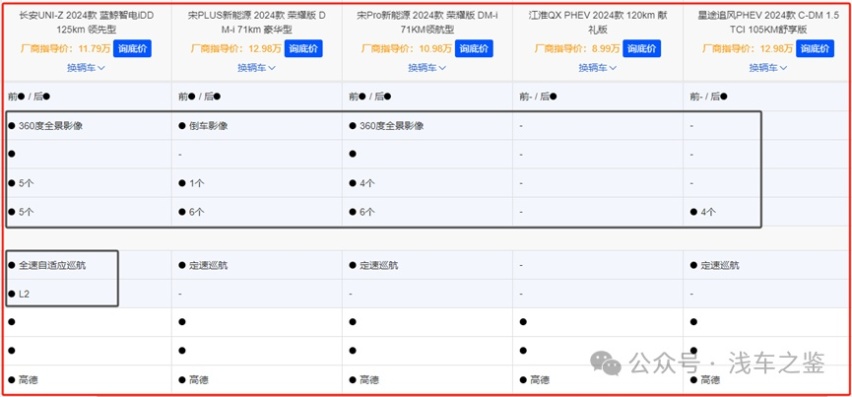Open 换辆车 dropdown under 星途追风PHEV

[768, 68]
